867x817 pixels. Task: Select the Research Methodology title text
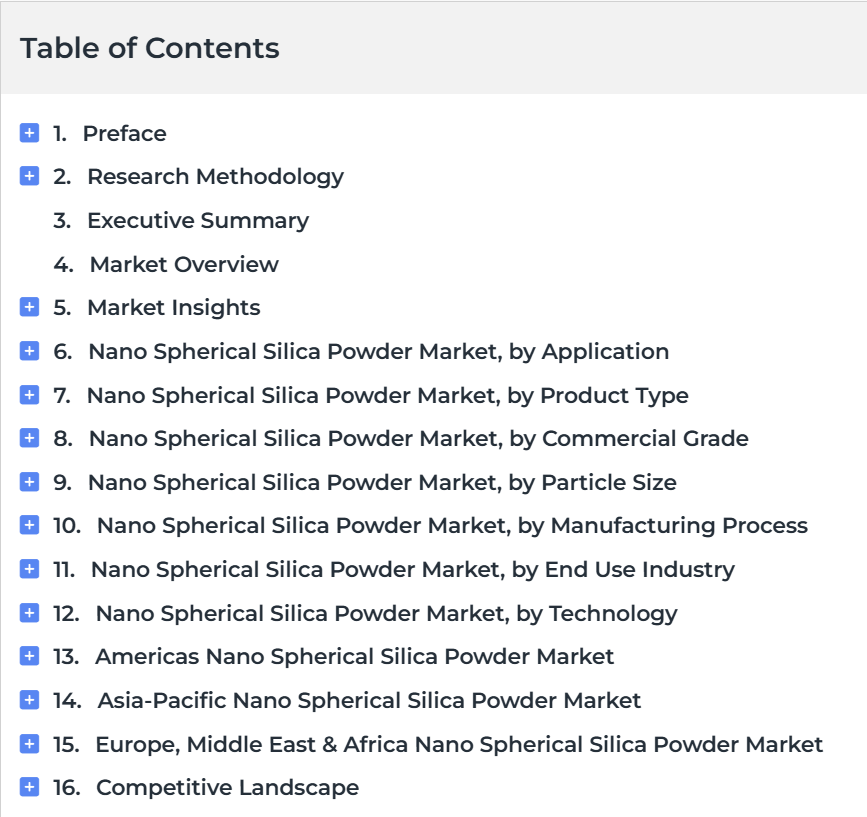point(215,176)
